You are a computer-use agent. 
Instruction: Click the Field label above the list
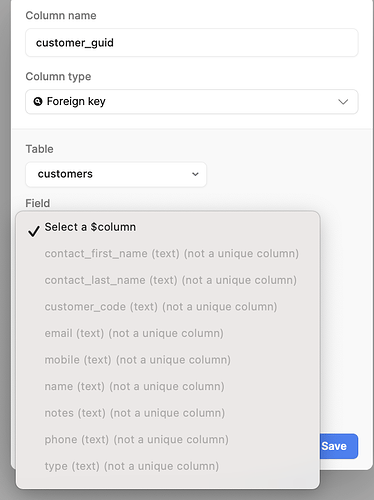click(38, 203)
